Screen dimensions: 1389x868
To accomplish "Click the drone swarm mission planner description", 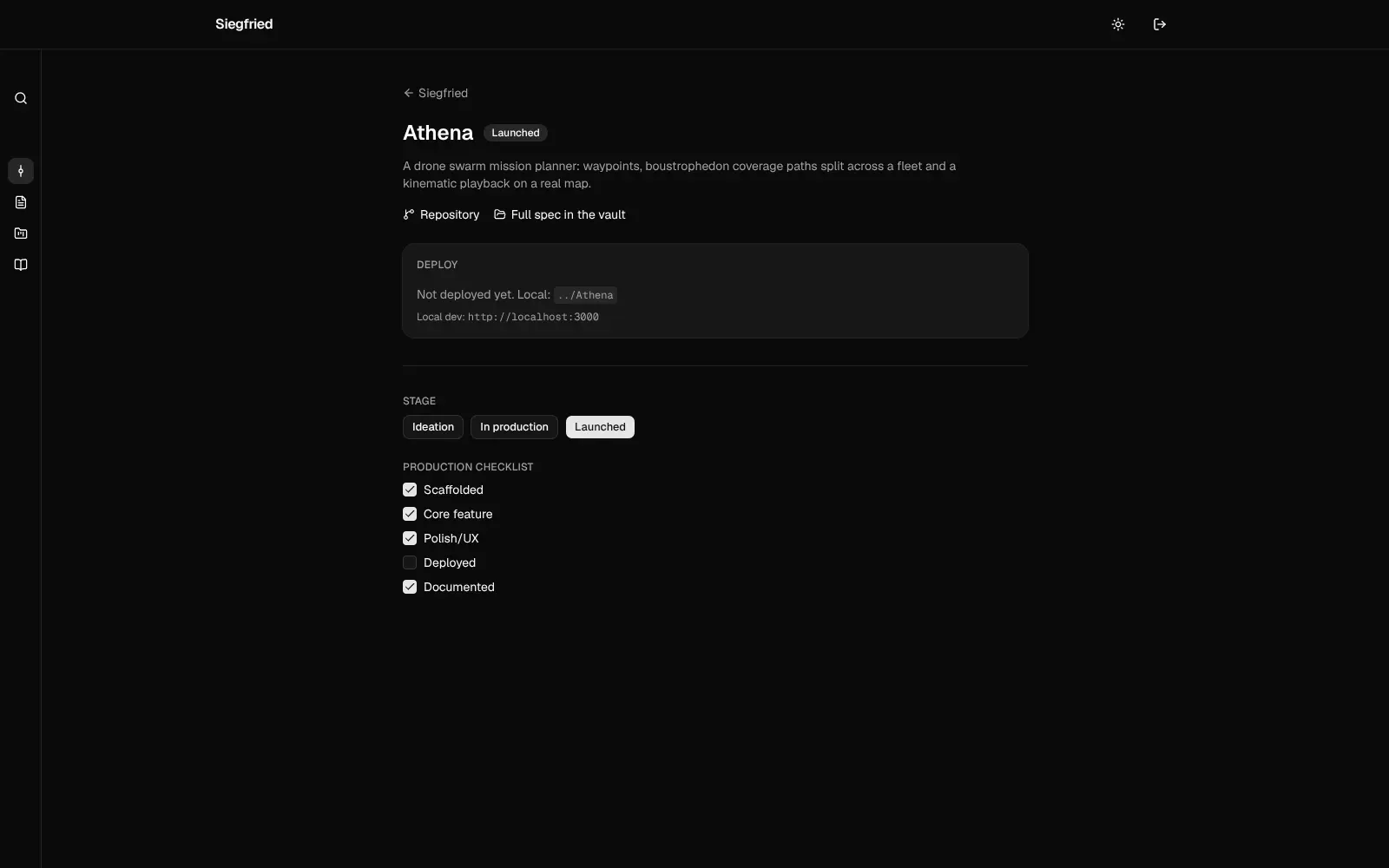I will (x=679, y=174).
